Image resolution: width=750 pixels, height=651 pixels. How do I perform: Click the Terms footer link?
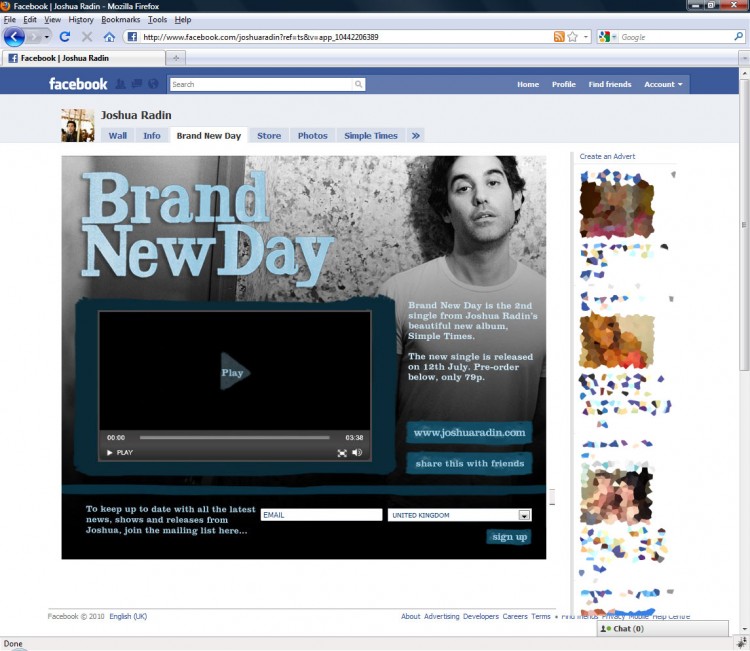(541, 616)
